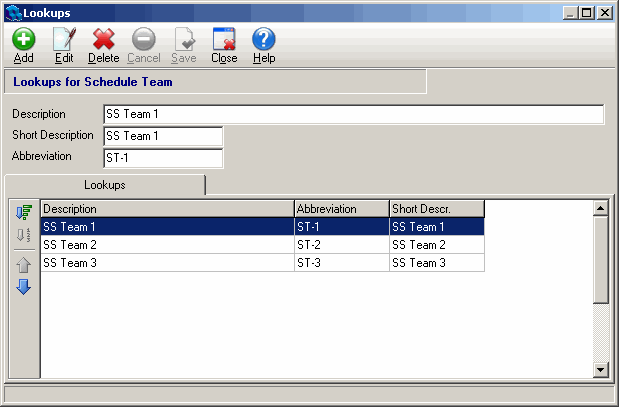
Task: Minimize the Lookups window
Action: click(x=570, y=13)
